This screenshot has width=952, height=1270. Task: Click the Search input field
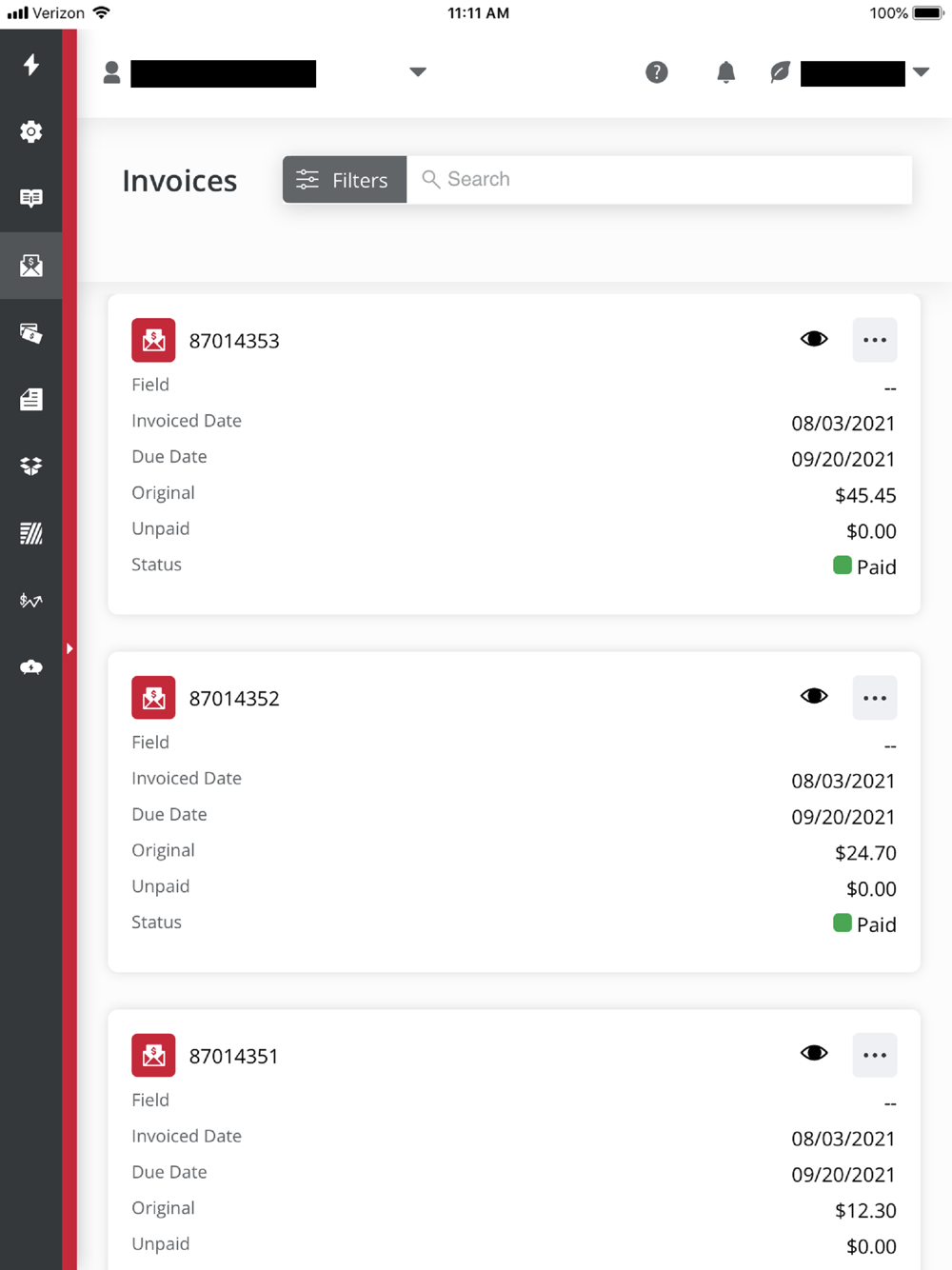pyautogui.click(x=659, y=180)
